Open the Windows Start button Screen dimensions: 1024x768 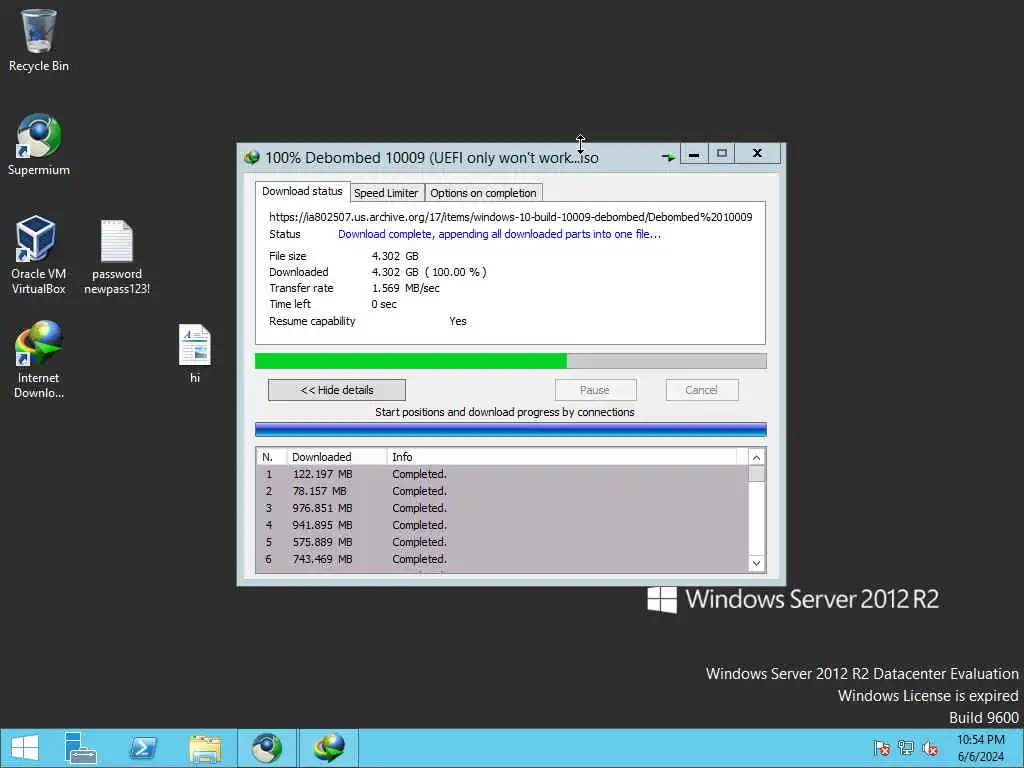[25, 748]
